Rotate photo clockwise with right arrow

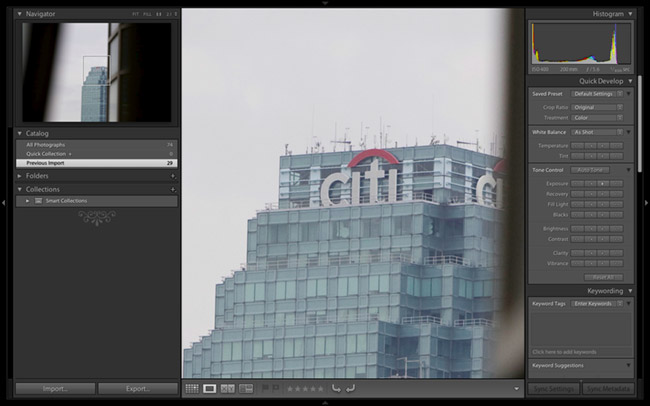(351, 389)
